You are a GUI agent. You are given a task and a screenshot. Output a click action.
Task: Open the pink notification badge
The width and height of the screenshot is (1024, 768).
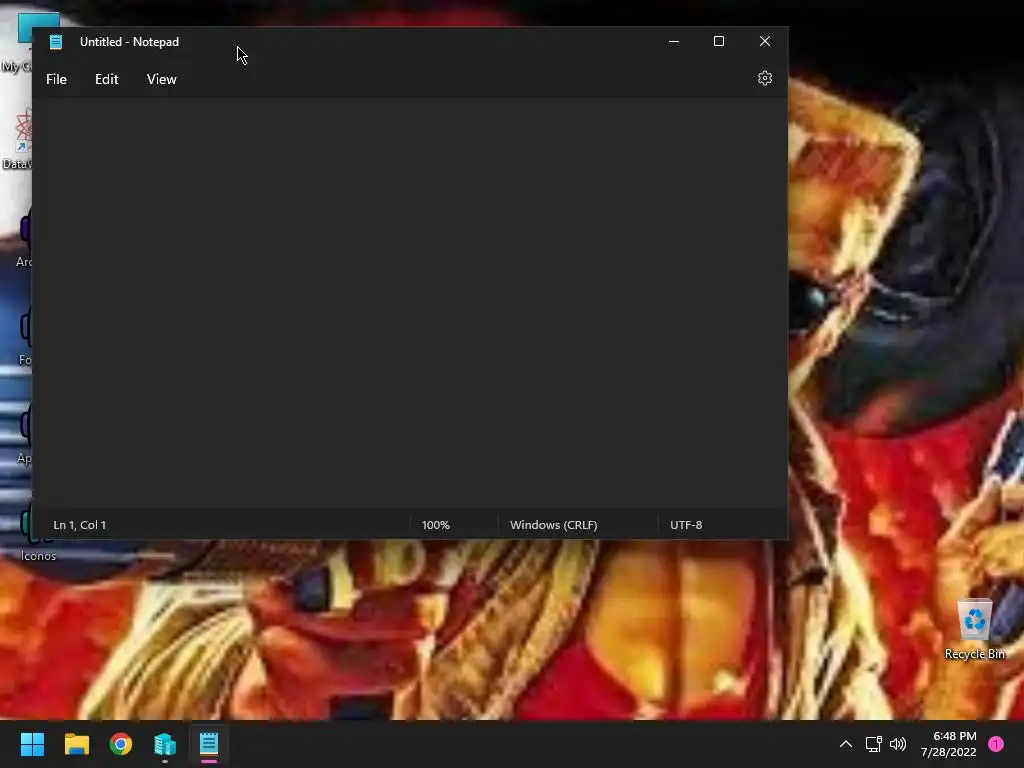[x=996, y=744]
